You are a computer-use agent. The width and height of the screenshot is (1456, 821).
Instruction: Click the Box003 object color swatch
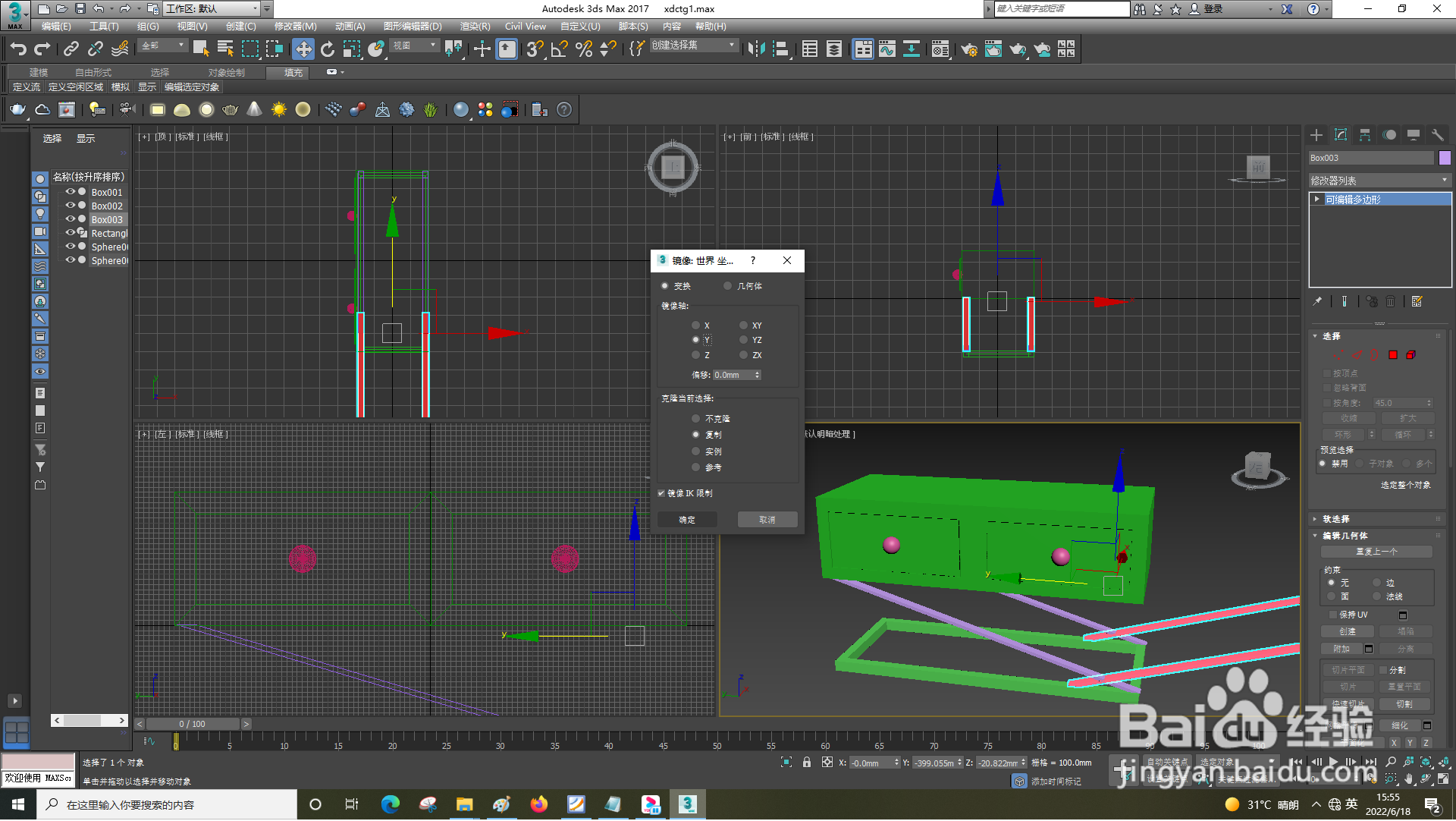pos(1445,158)
